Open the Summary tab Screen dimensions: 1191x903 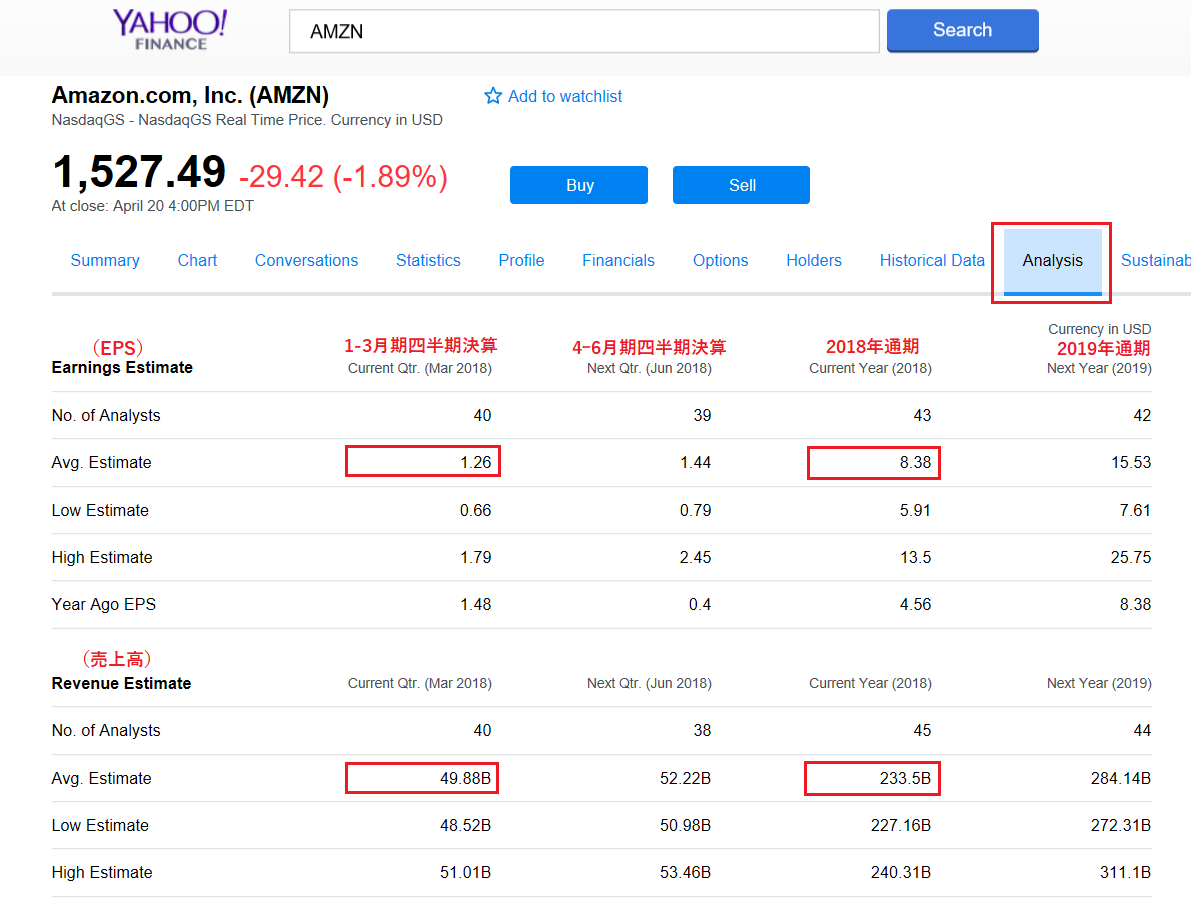[105, 260]
